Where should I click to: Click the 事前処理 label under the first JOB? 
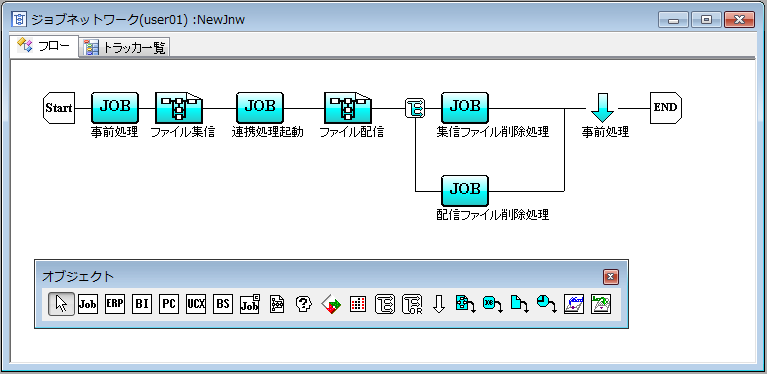pos(114,132)
